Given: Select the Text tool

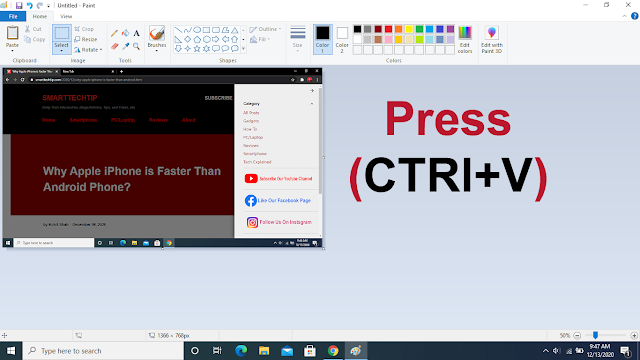Looking at the screenshot, I should pos(136,33).
